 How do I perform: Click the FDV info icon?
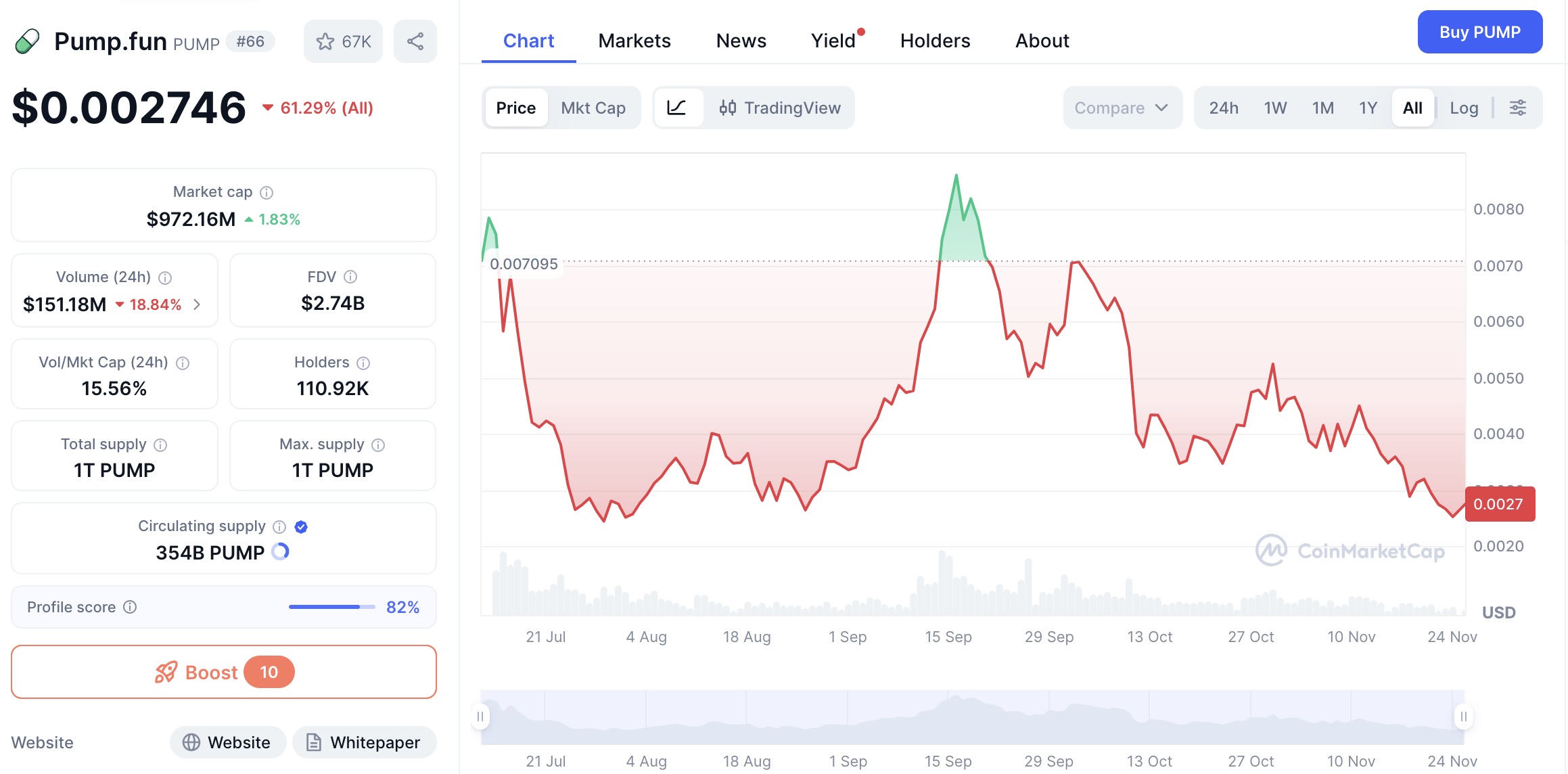[350, 277]
